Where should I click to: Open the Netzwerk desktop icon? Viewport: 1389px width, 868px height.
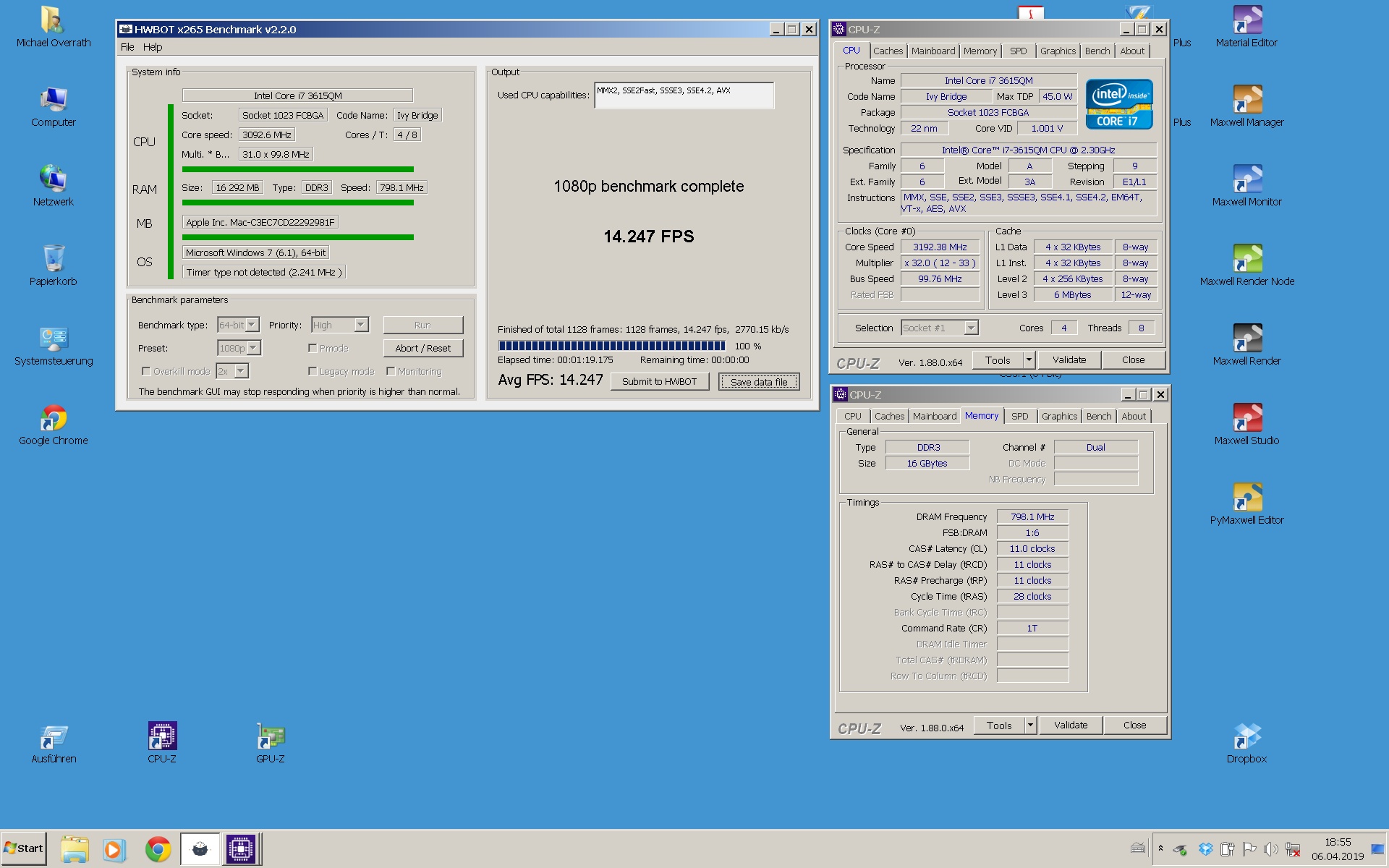coord(54,186)
